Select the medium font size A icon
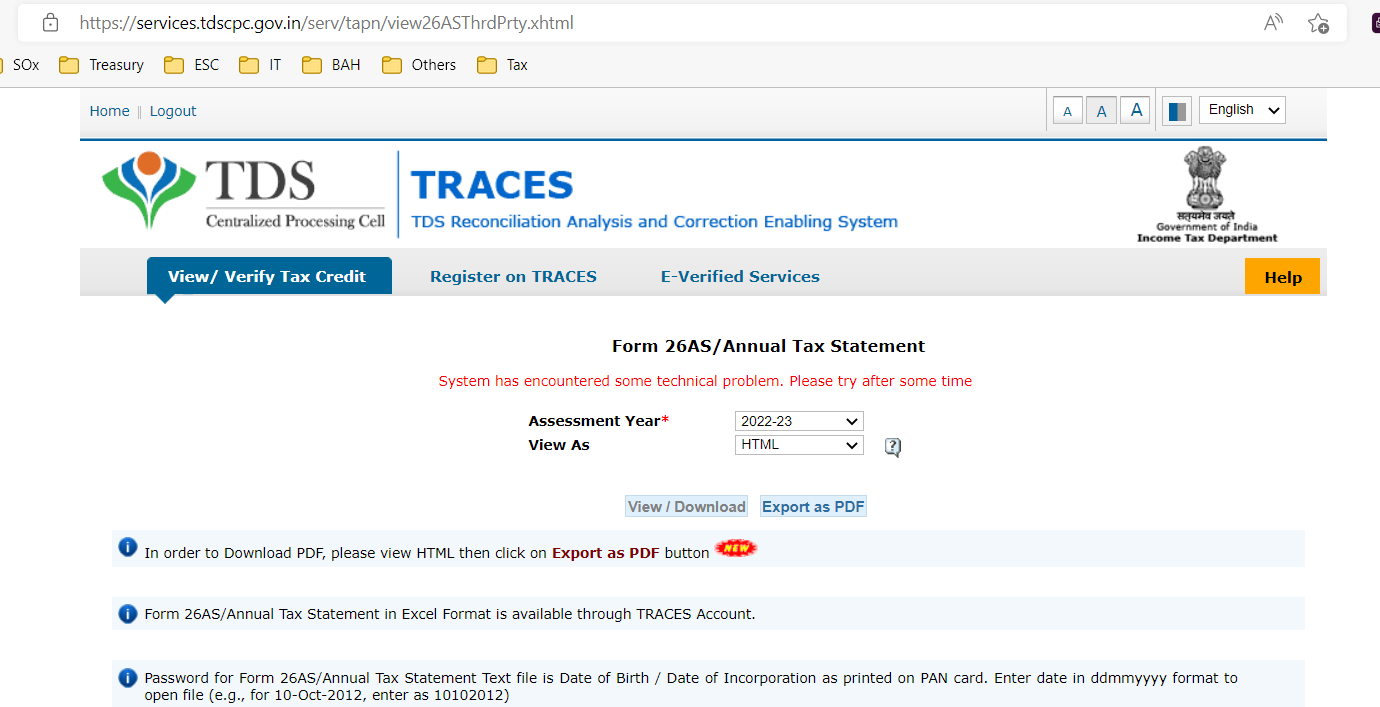This screenshot has height=707, width=1380. point(1101,111)
